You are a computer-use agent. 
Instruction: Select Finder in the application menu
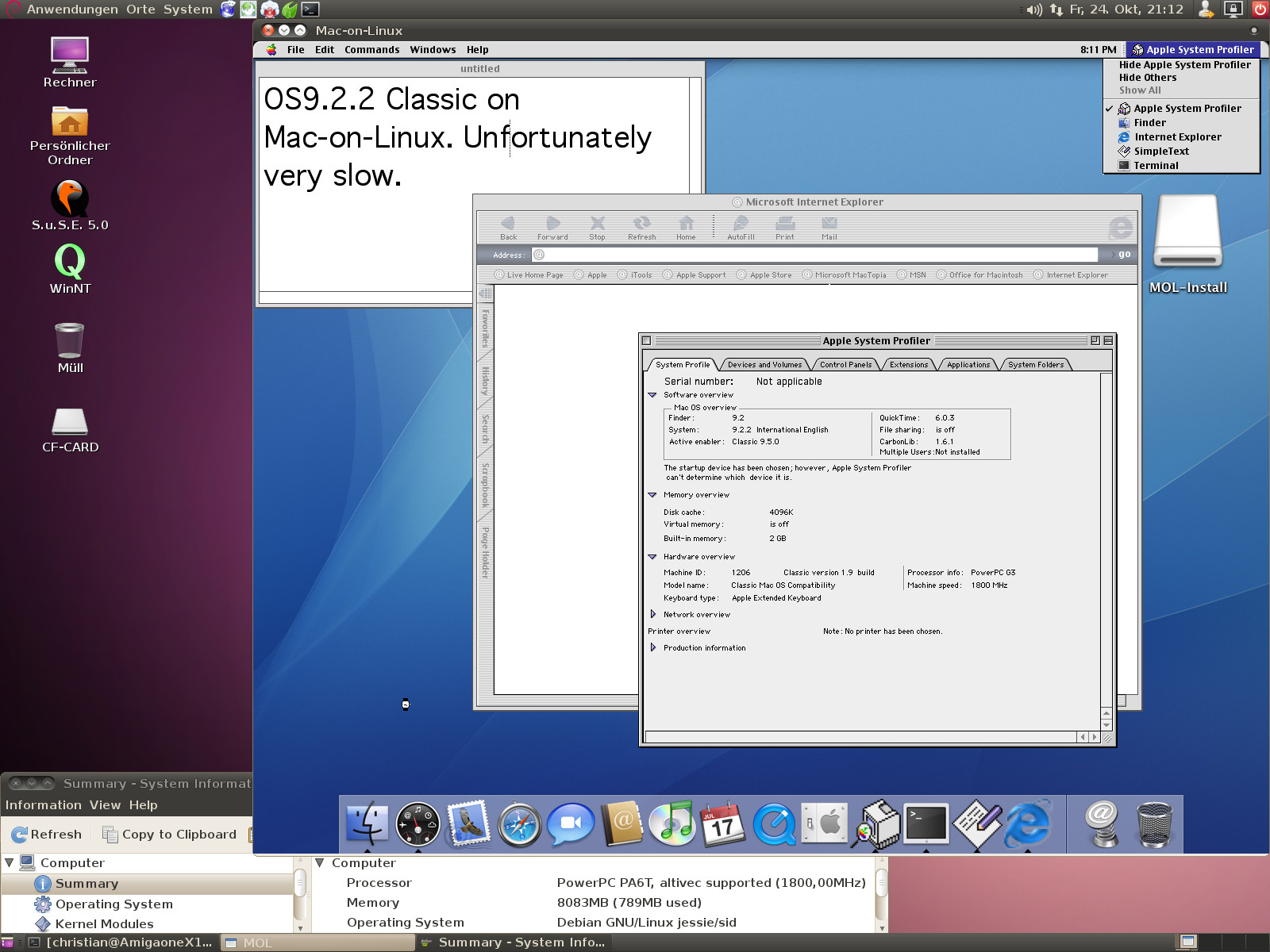[x=1149, y=123]
